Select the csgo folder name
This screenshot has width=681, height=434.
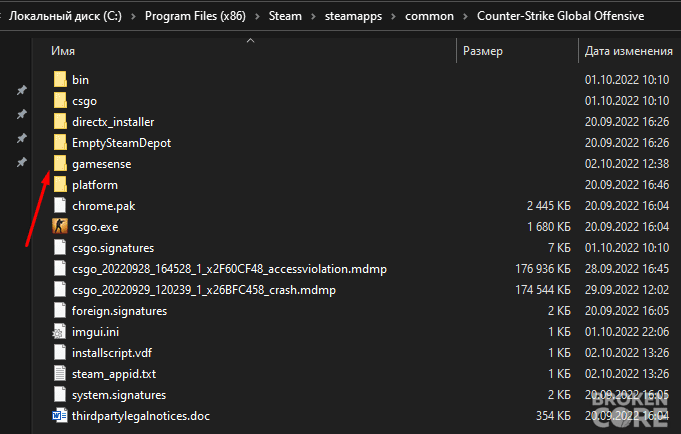tap(84, 101)
